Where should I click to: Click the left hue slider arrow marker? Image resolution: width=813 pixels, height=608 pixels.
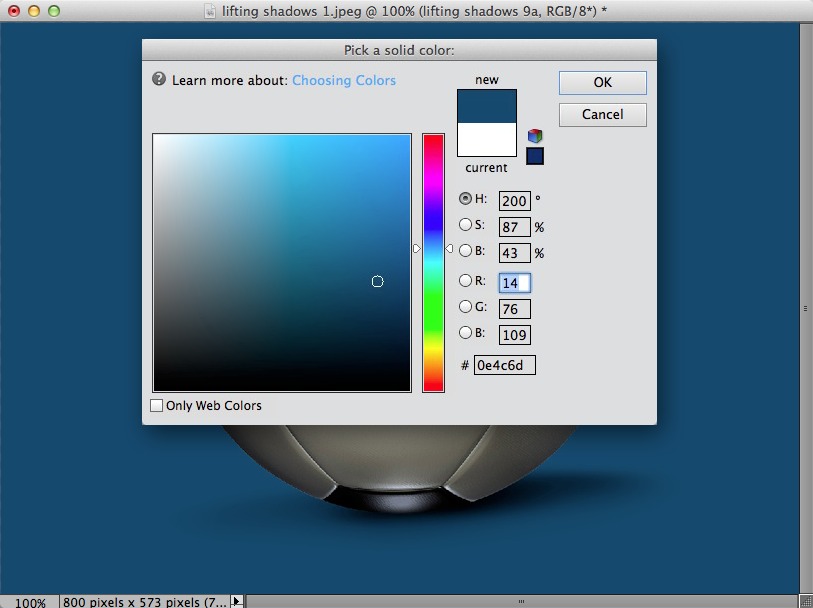417,248
